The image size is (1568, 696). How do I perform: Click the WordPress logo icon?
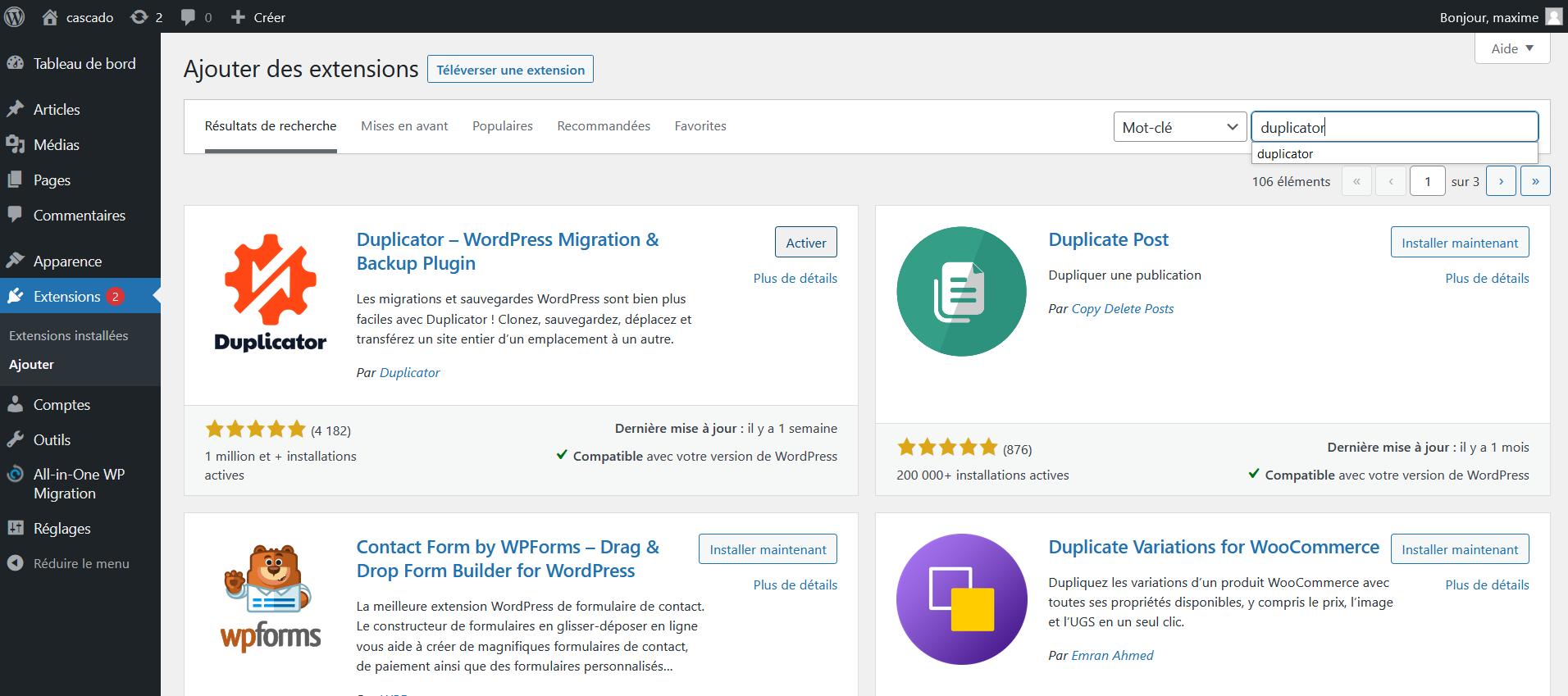tap(15, 16)
